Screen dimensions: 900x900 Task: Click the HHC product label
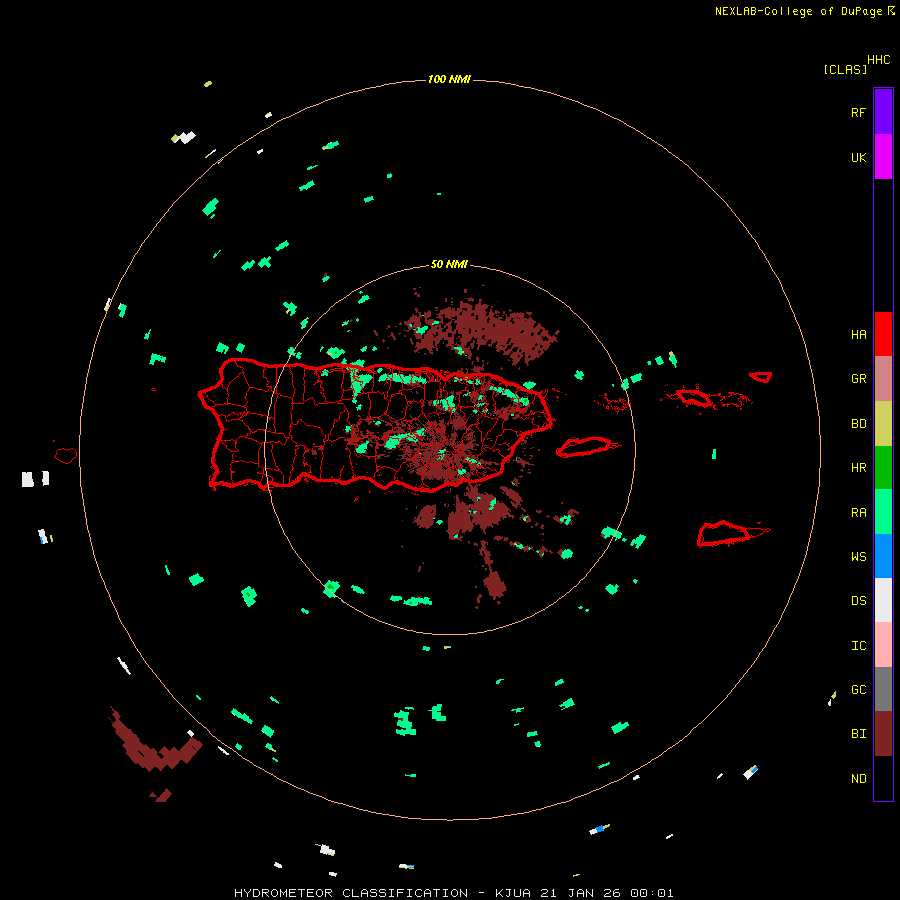pyautogui.click(x=879, y=60)
